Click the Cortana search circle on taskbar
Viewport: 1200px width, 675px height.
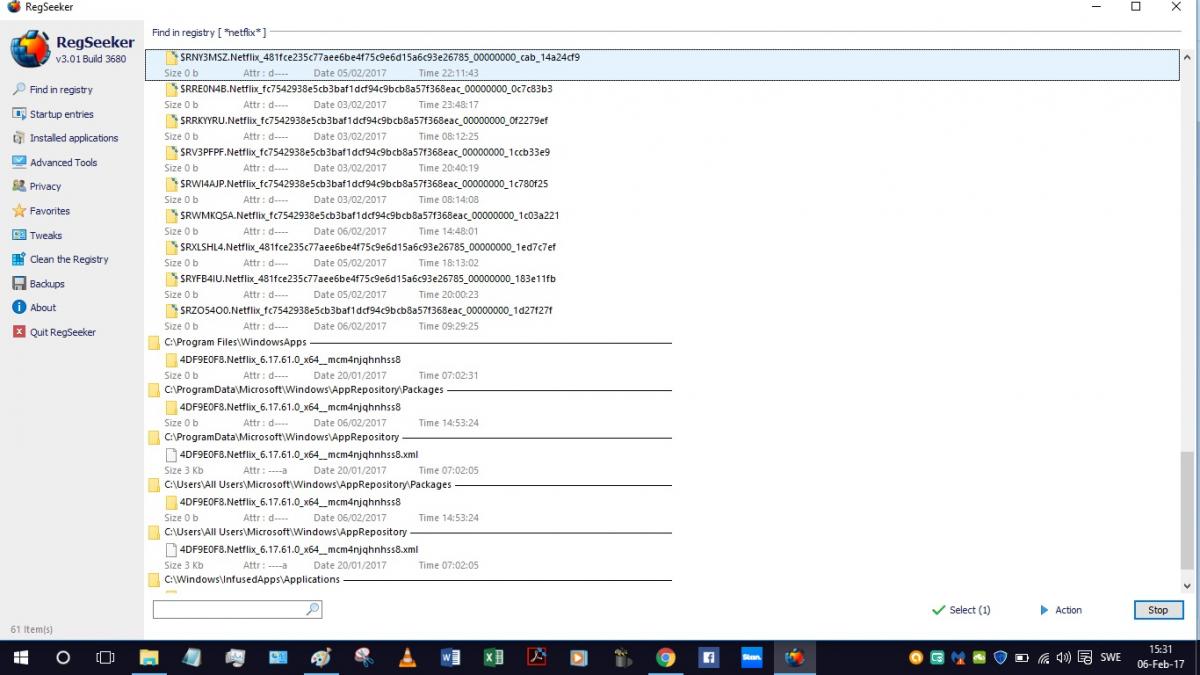(x=63, y=658)
